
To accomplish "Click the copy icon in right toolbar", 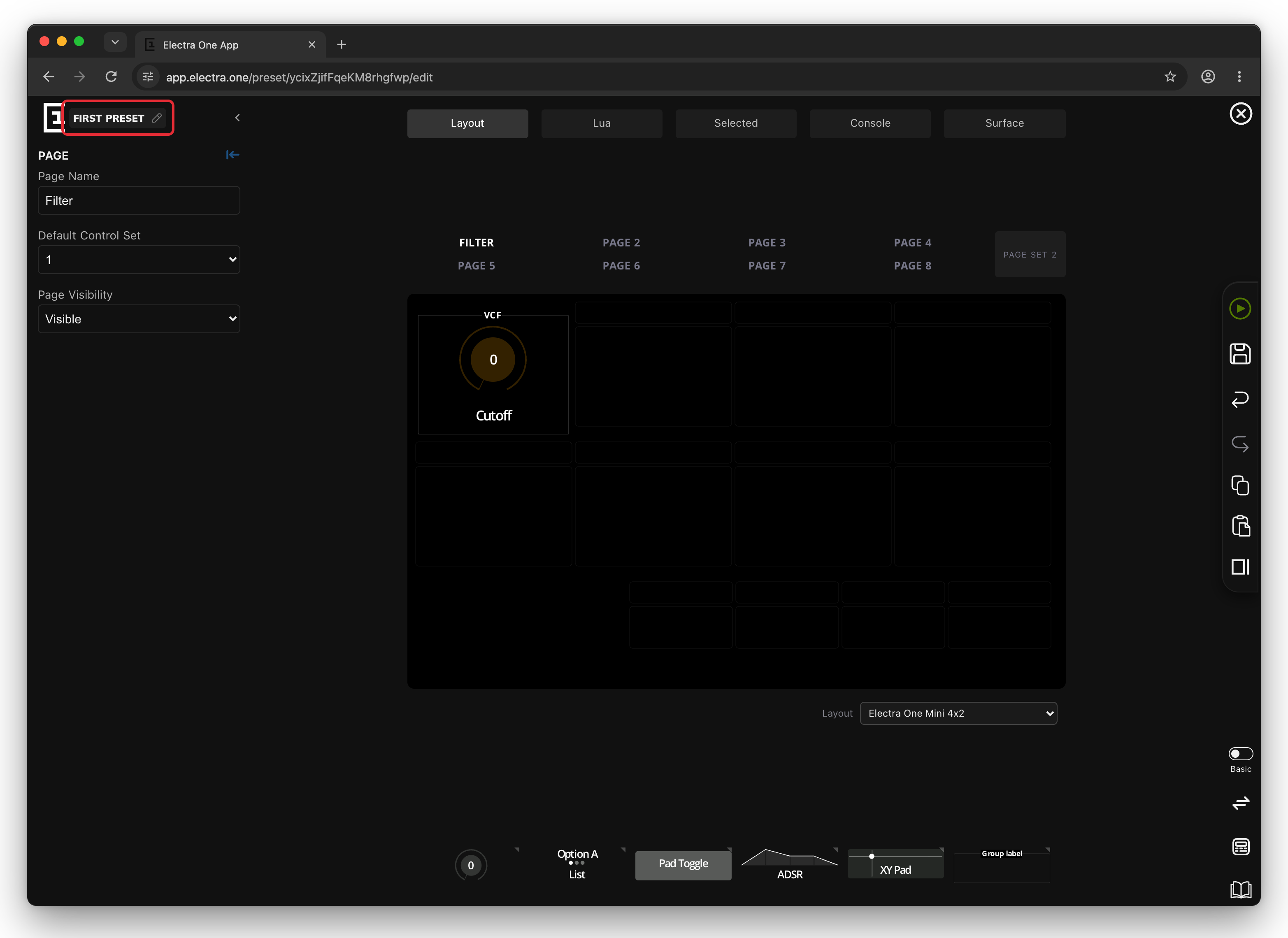I will tap(1240, 485).
